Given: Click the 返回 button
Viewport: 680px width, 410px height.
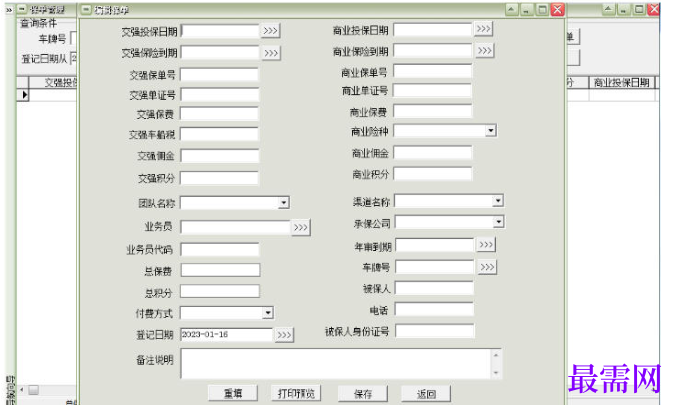Looking at the screenshot, I should [426, 394].
